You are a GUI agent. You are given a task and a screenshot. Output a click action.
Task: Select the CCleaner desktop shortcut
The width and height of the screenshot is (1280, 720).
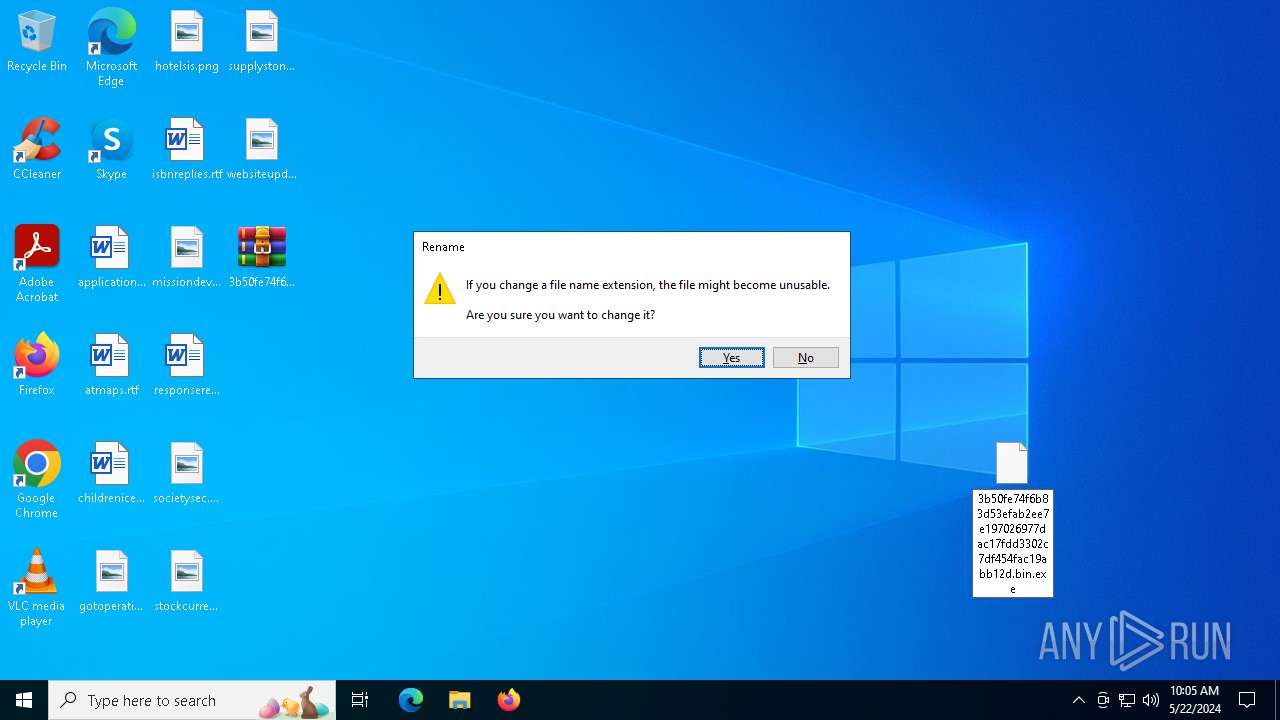[37, 150]
